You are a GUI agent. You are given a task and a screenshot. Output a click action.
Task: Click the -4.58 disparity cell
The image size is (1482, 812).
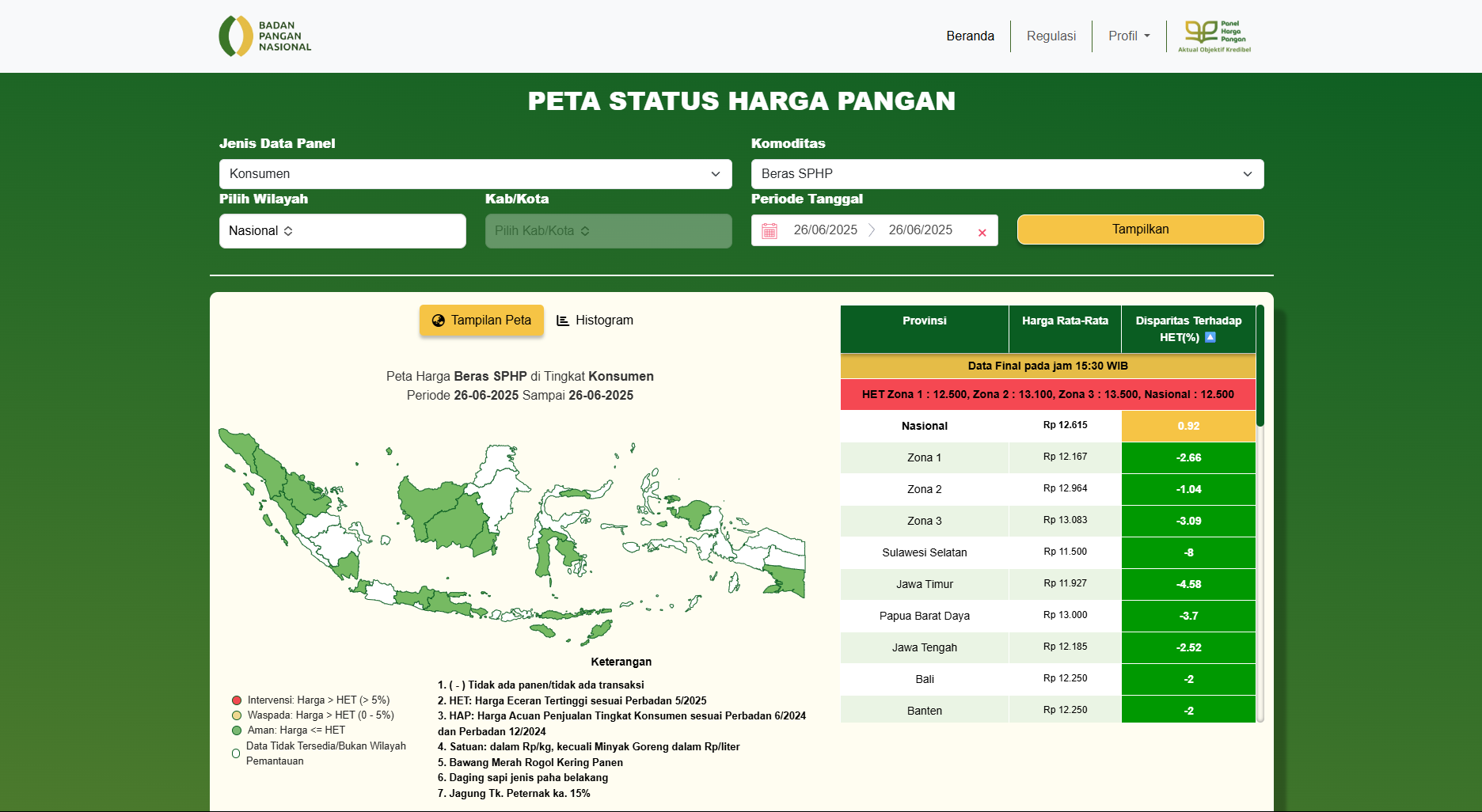(1188, 584)
